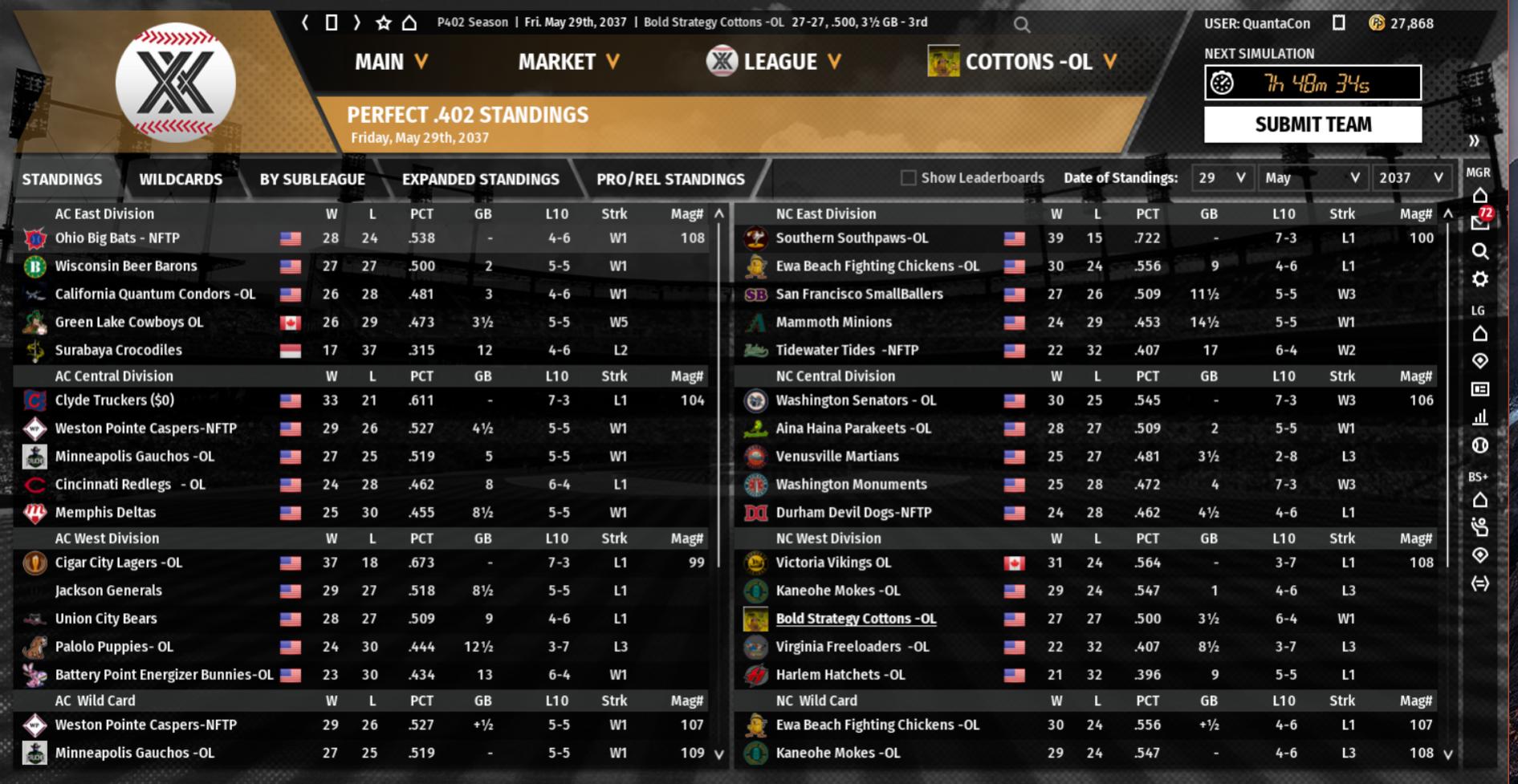
Task: Click the bar chart icon in sidebar
Action: (1480, 417)
